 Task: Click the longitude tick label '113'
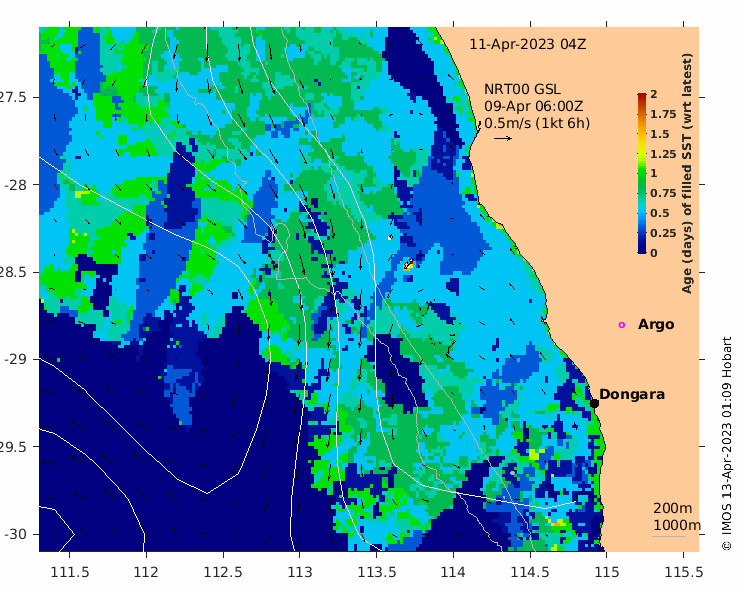click(300, 572)
